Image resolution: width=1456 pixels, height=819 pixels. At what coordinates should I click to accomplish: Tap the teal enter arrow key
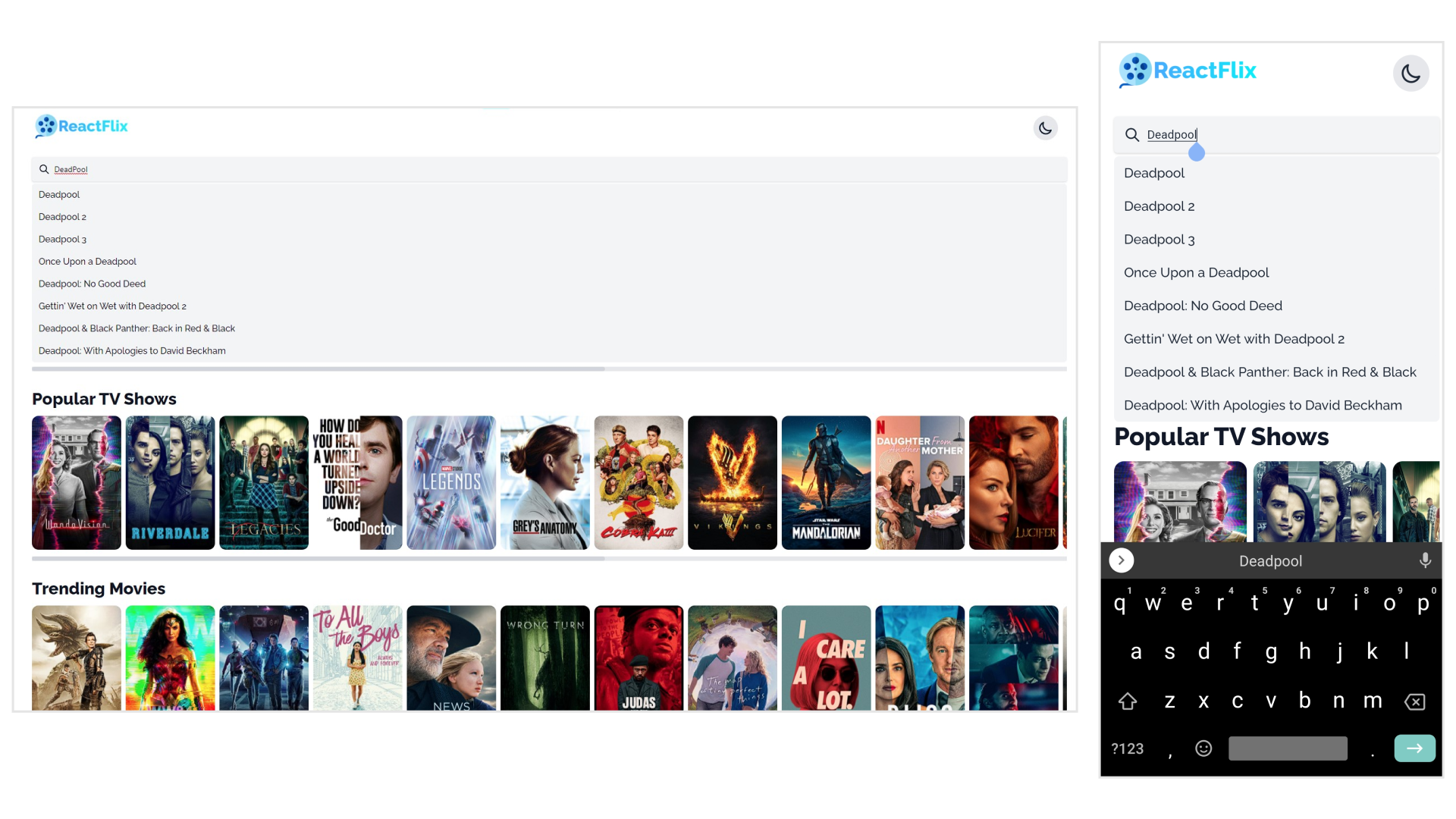(1414, 748)
